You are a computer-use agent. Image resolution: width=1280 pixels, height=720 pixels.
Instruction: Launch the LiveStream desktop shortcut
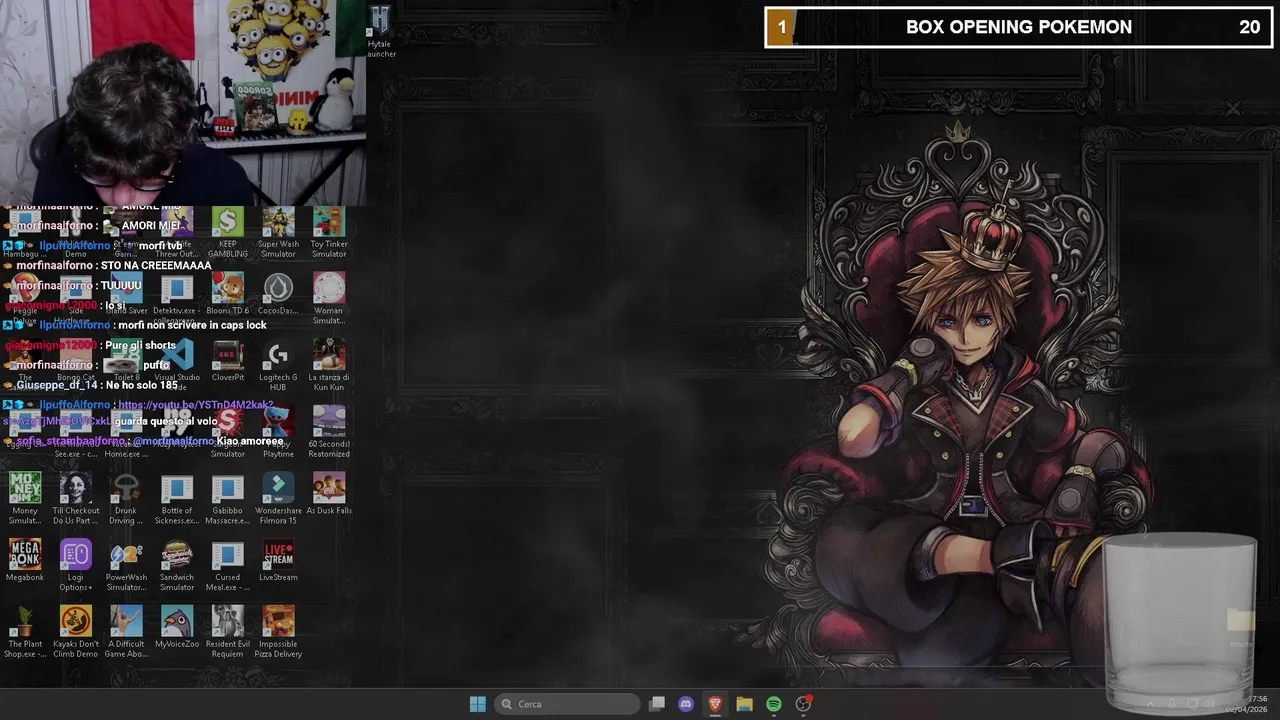point(278,561)
